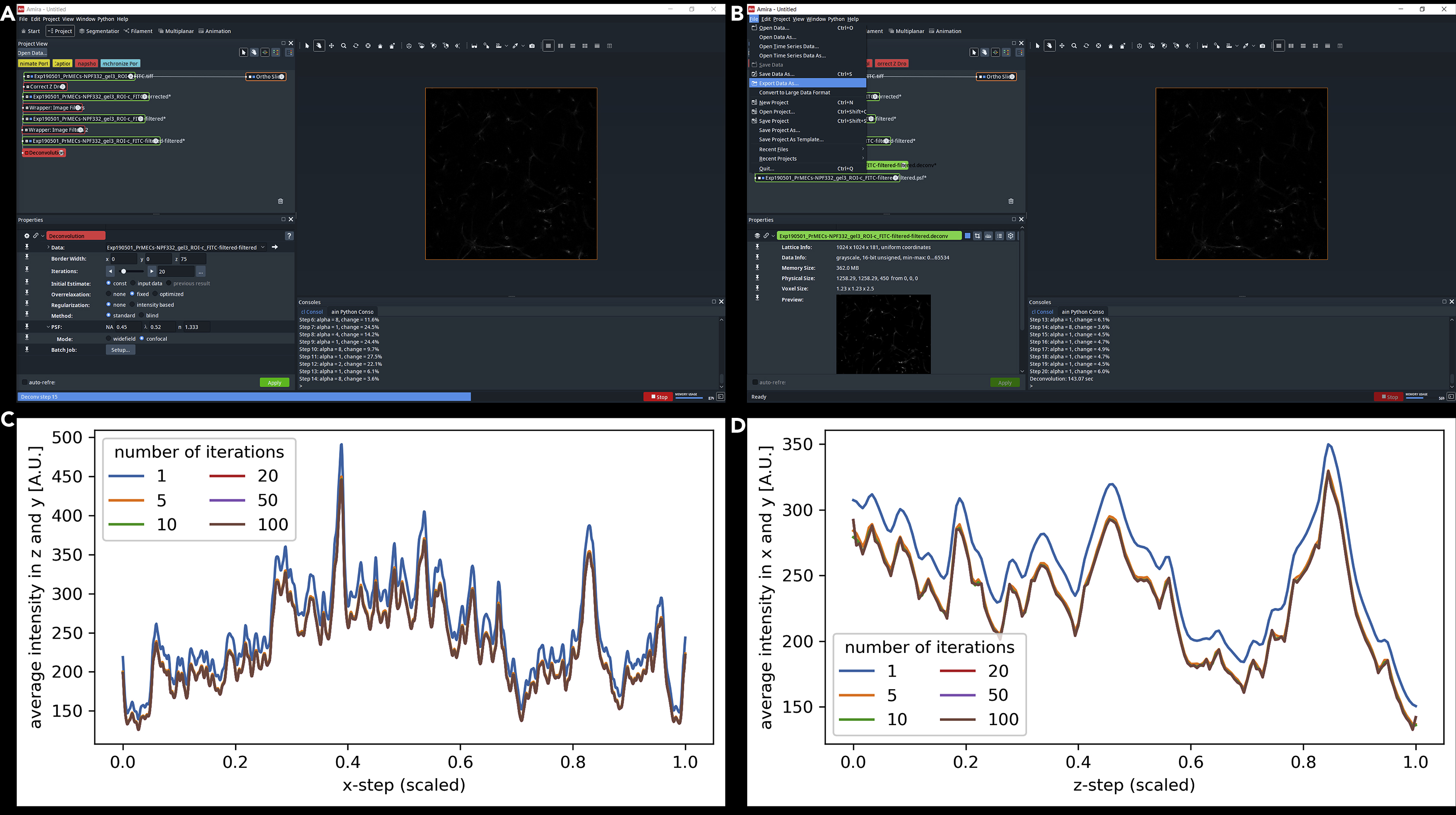Click the Iterations slider handle

click(123, 271)
